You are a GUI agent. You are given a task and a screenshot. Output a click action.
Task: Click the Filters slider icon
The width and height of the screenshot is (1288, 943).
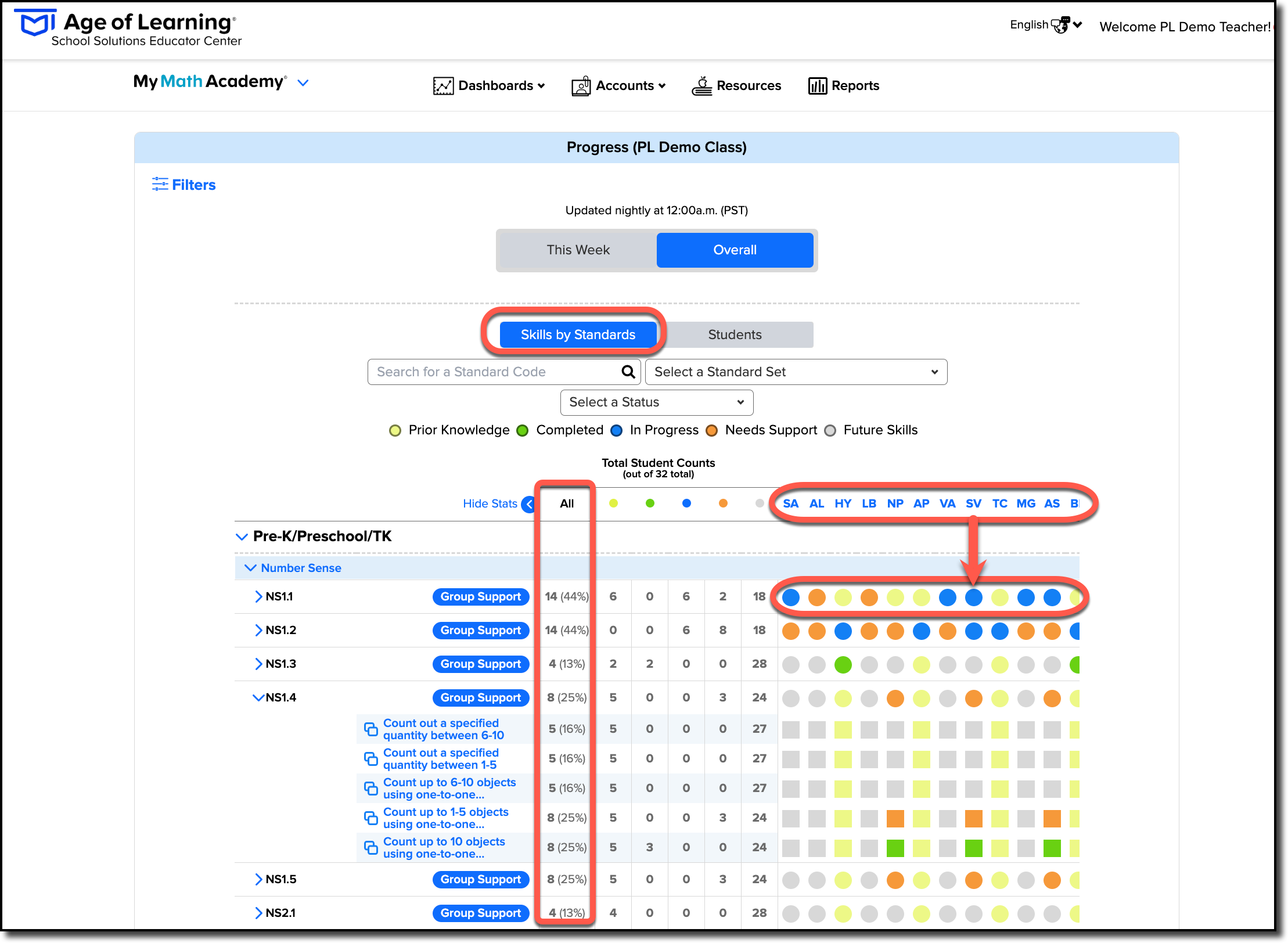[160, 185]
